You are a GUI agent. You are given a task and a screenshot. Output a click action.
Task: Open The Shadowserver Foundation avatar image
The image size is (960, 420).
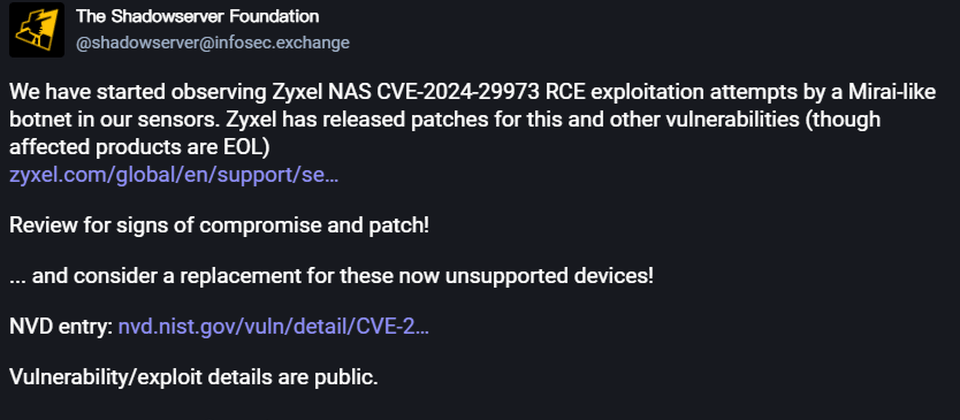(37, 30)
